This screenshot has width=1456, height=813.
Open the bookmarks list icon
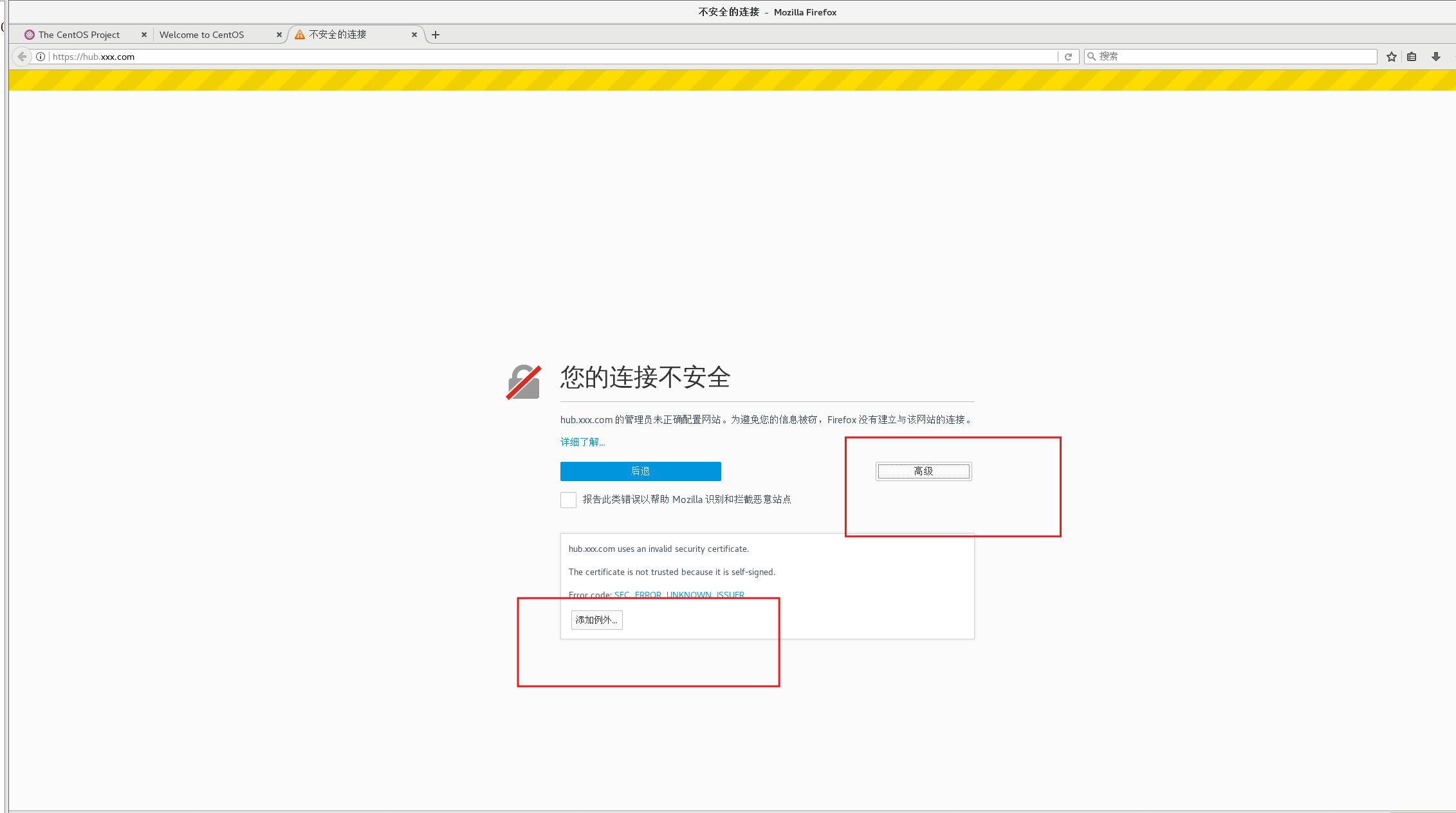pos(1412,57)
